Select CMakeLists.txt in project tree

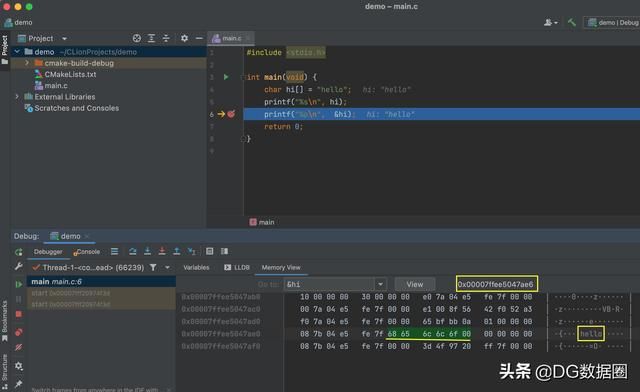[x=70, y=74]
